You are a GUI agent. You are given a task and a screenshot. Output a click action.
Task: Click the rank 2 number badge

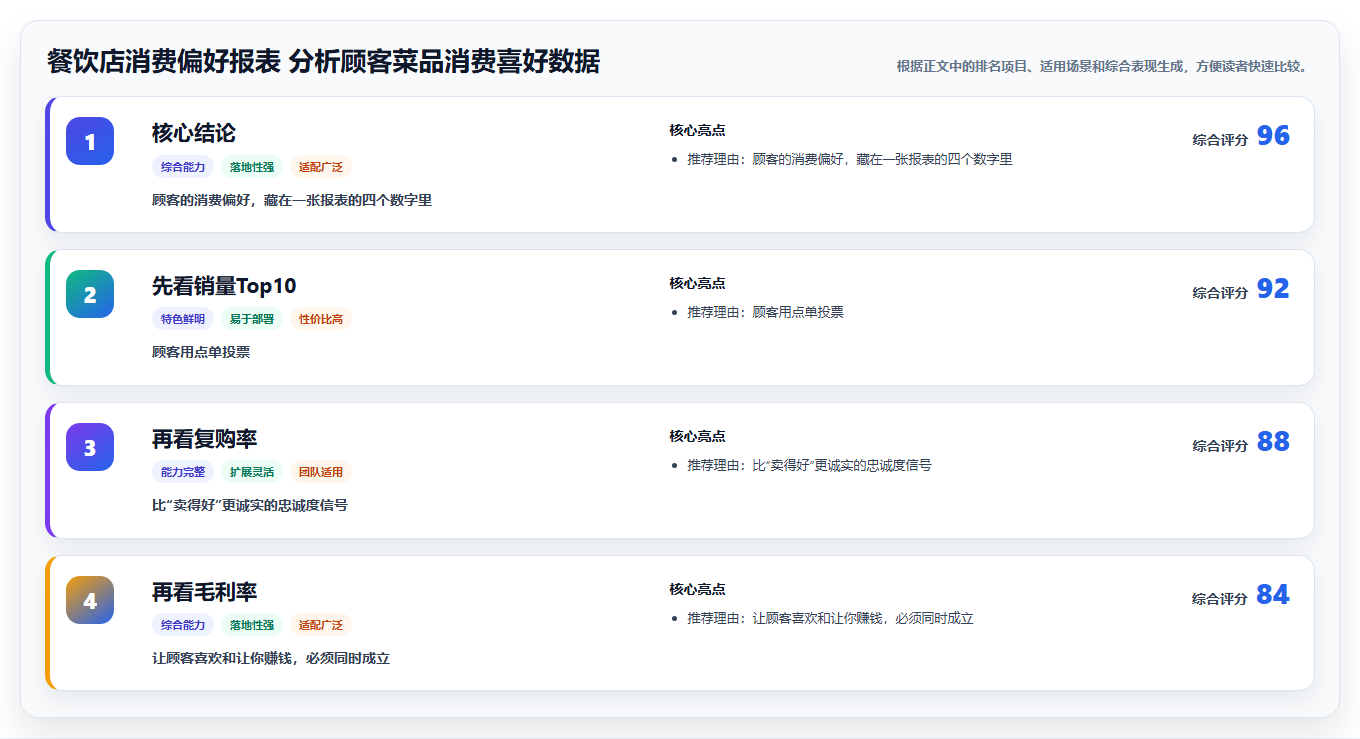point(90,294)
